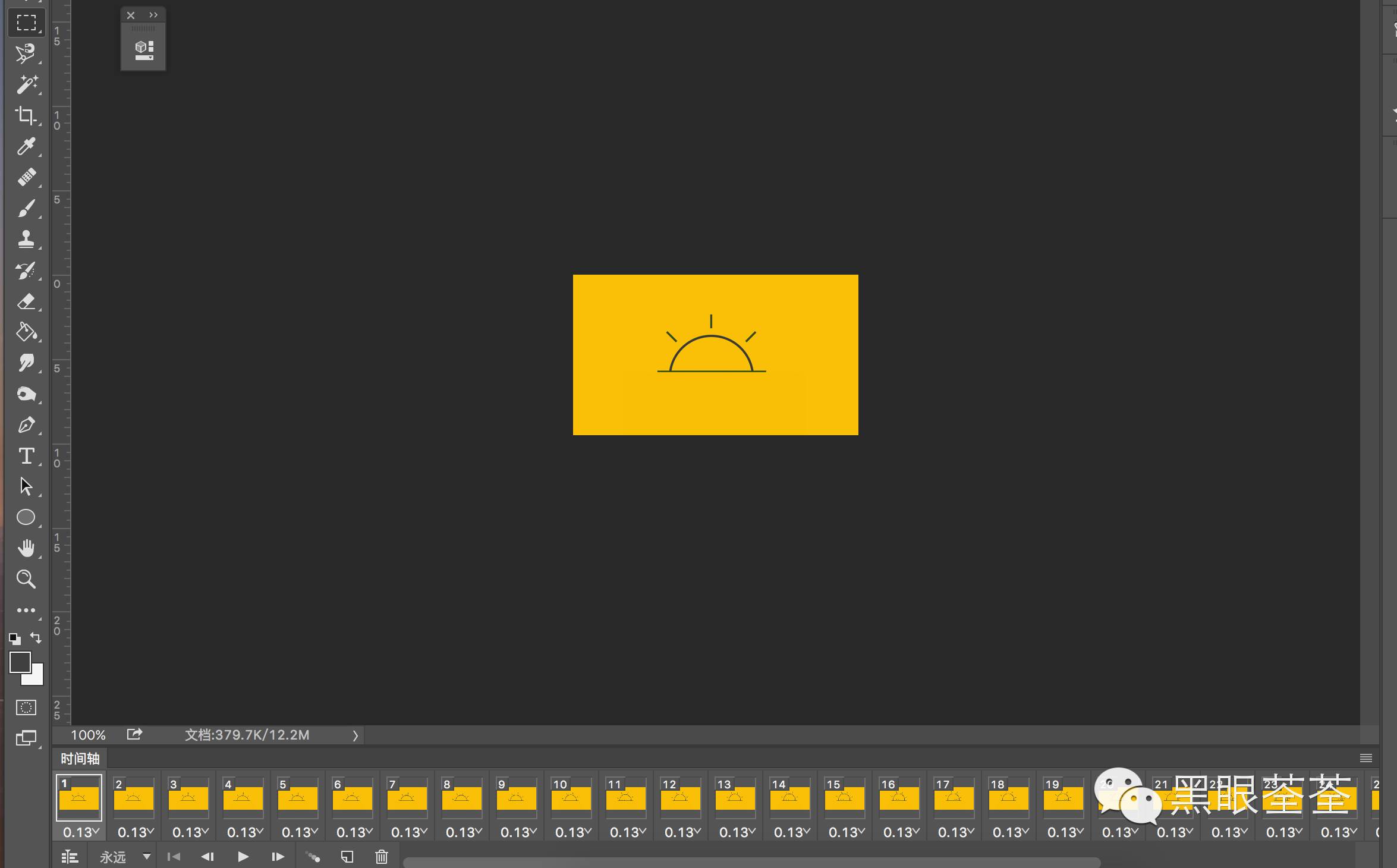This screenshot has width=1397, height=868.
Task: Select animation frame 5 thumbnail
Action: pyautogui.click(x=298, y=797)
